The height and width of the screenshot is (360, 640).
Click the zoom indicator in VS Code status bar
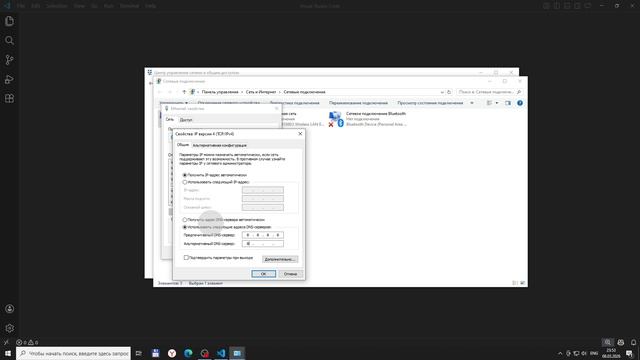point(607,342)
